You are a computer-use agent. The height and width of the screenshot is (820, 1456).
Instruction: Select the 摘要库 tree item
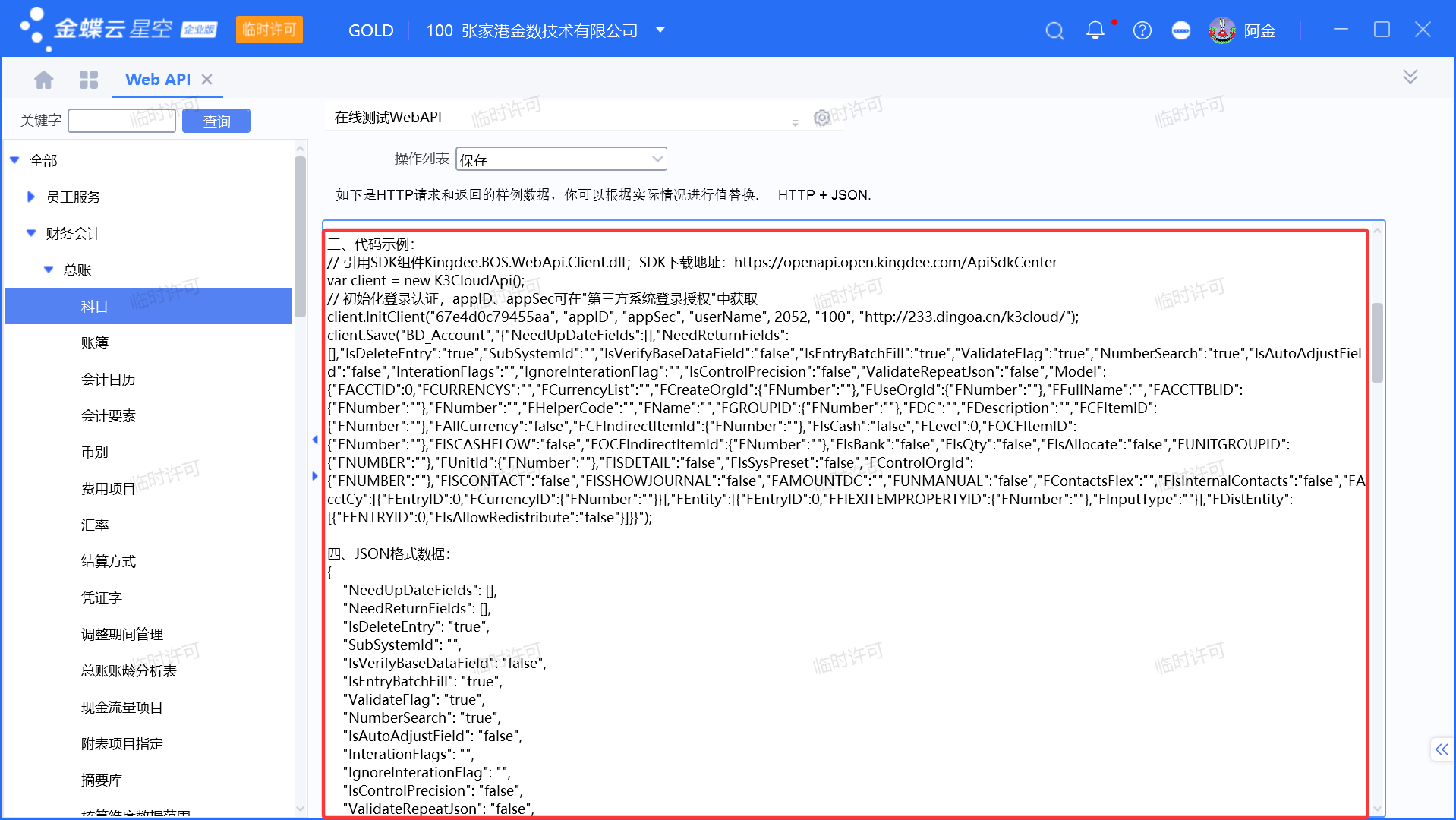[102, 780]
